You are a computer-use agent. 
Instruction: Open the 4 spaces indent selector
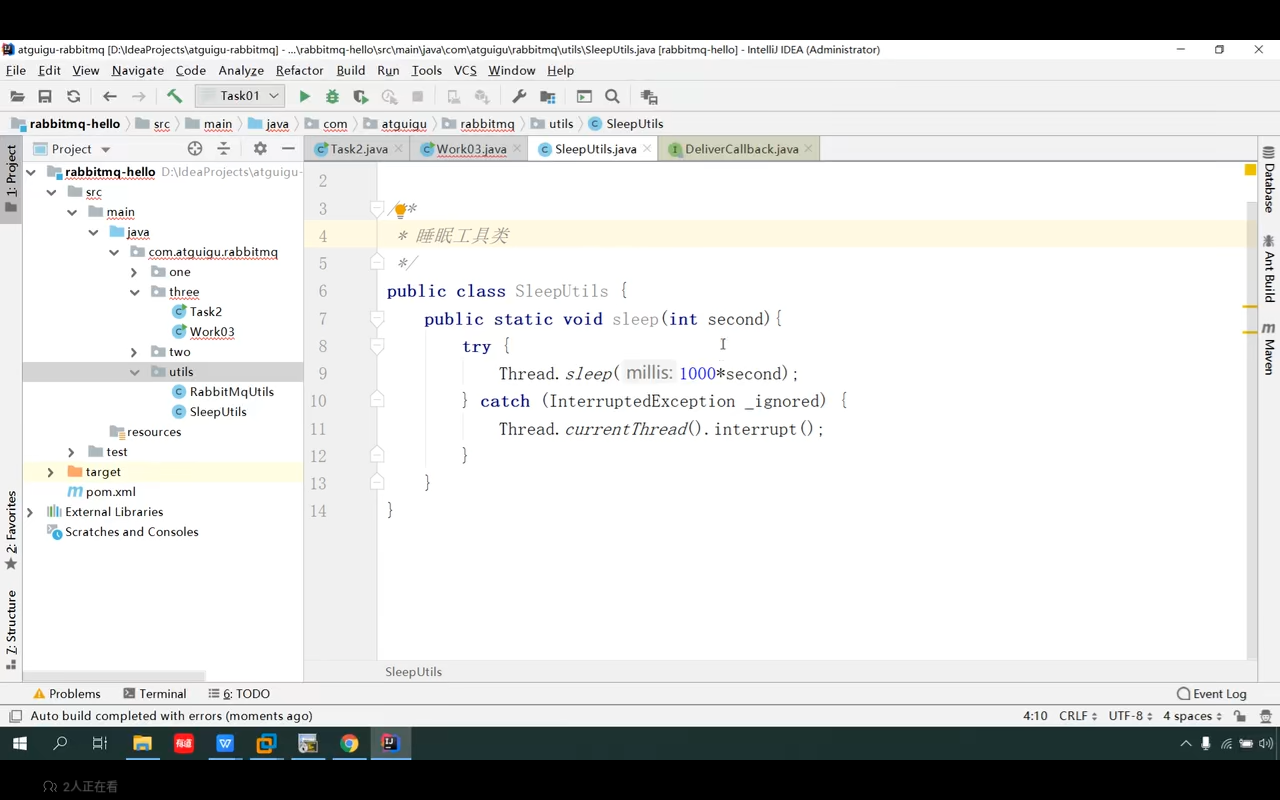click(1193, 716)
